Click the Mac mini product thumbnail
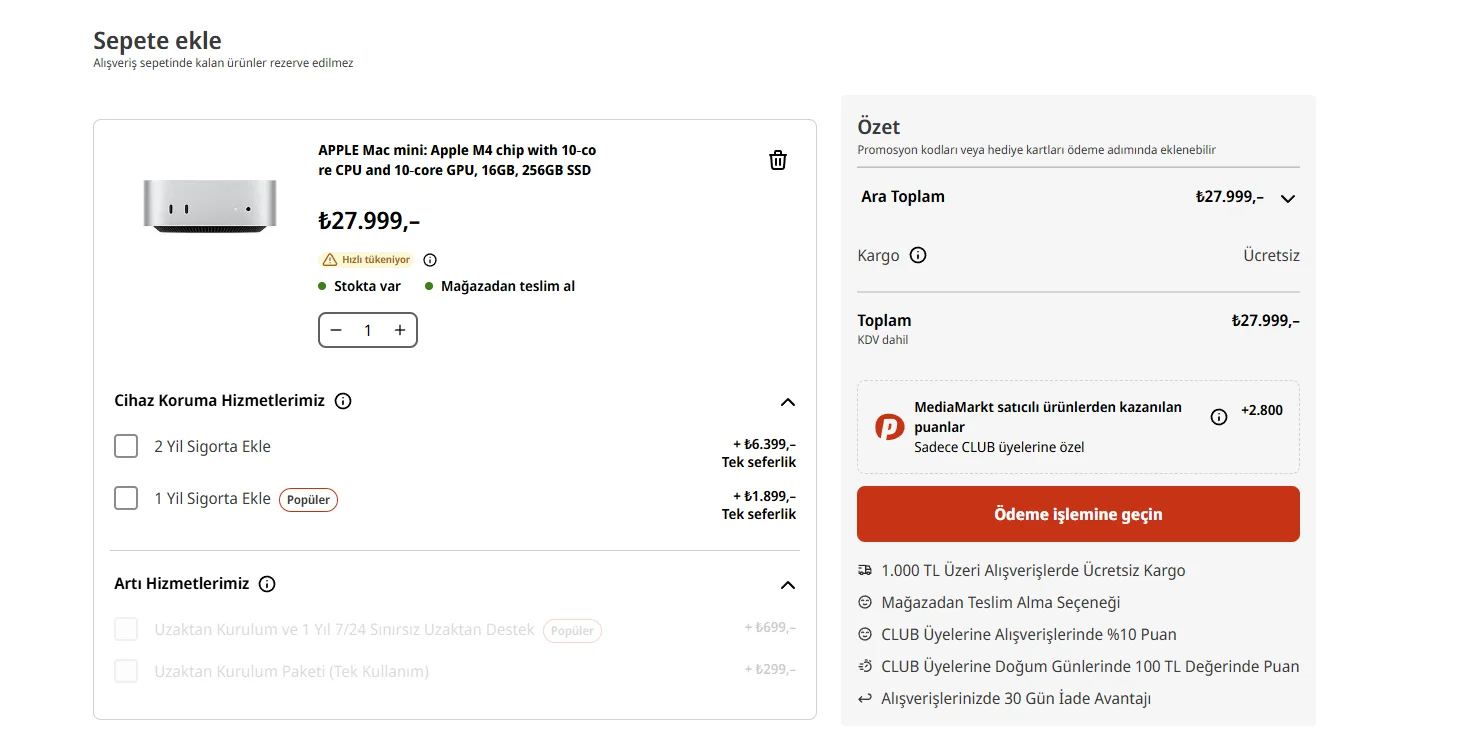Viewport: 1467px width, 747px height. click(210, 205)
